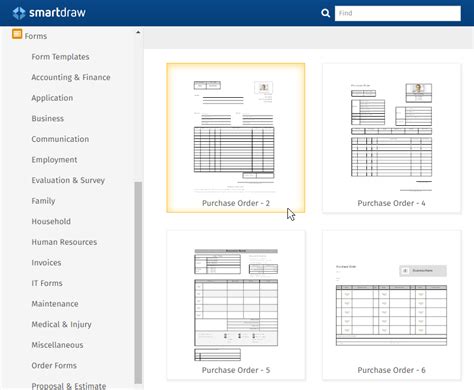Click the search magnifier icon
474x390 pixels.
pos(325,13)
